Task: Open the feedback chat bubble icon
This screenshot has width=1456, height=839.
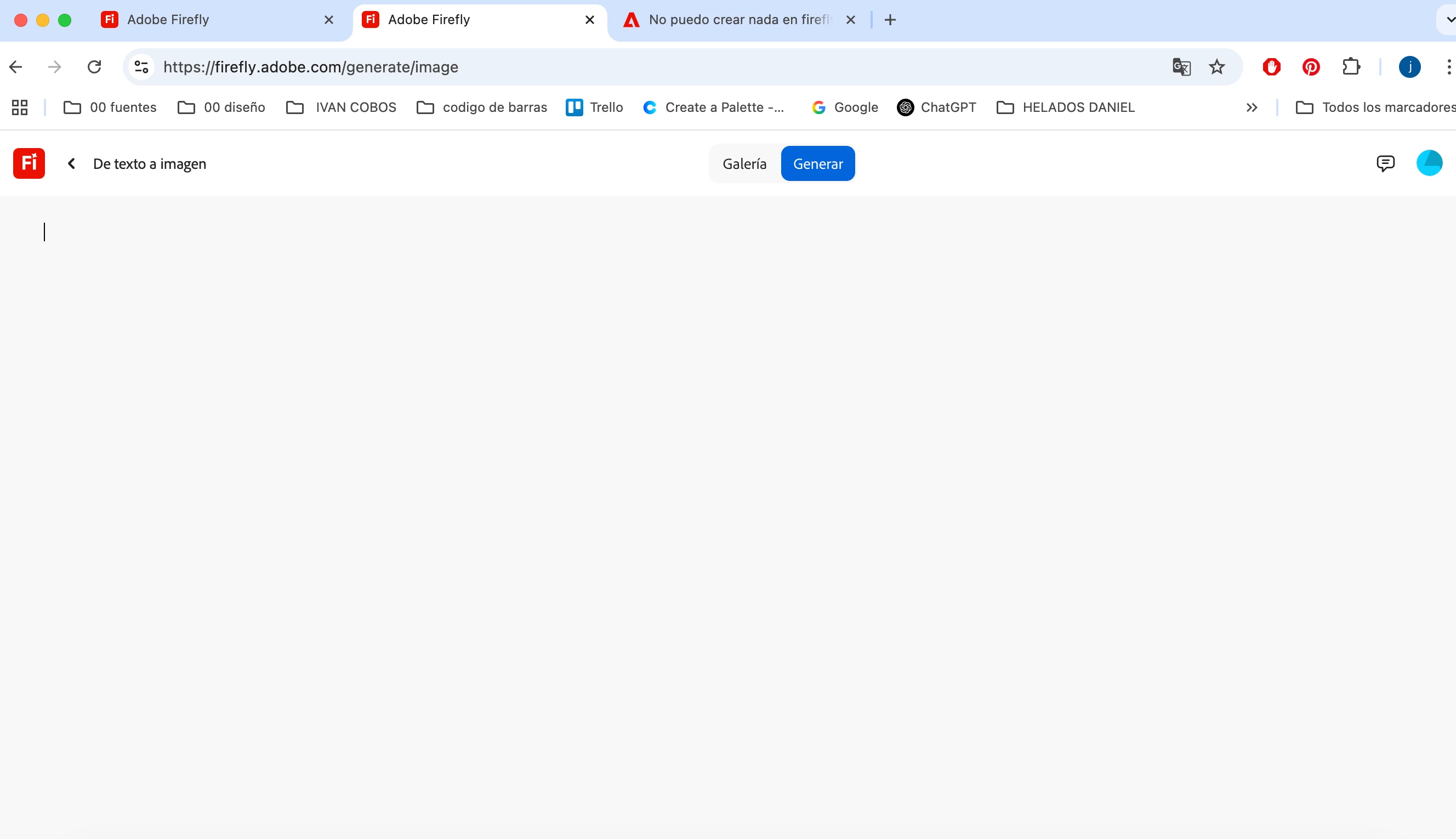Action: point(1385,163)
